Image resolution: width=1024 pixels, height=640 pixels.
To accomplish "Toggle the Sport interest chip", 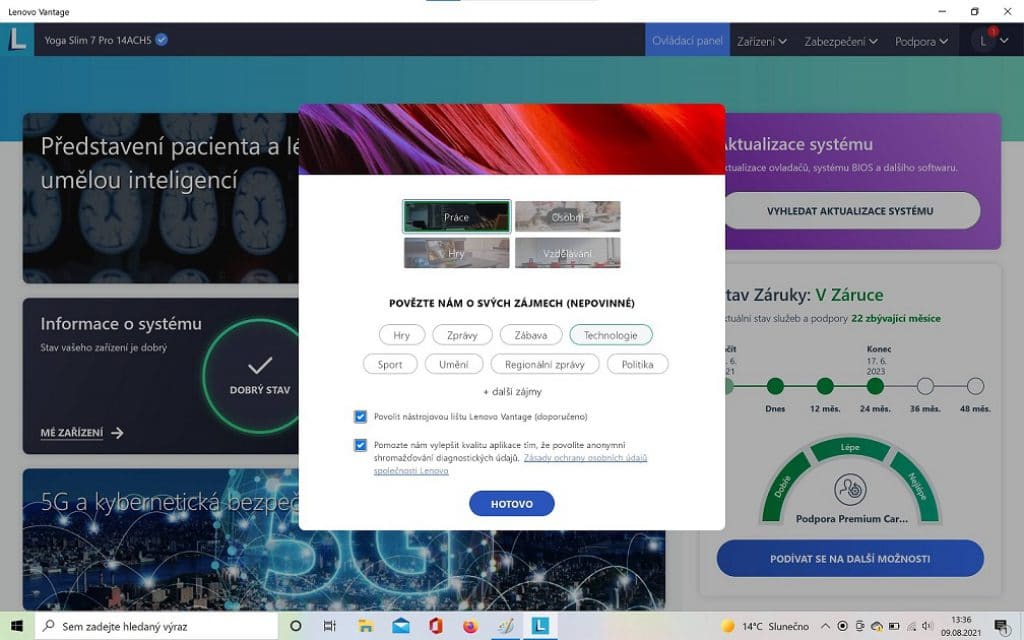I will point(390,364).
